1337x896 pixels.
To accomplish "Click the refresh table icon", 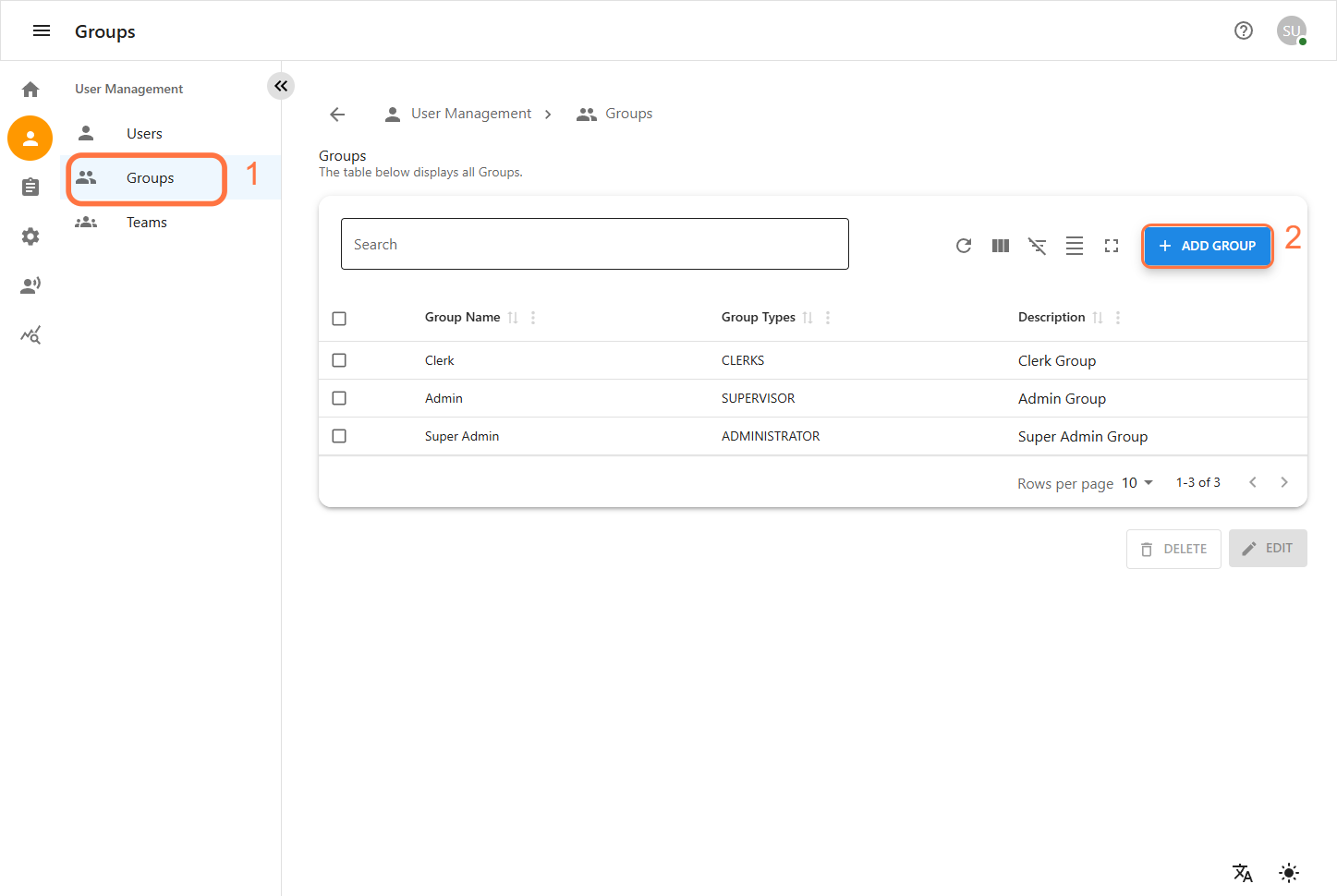I will click(964, 246).
